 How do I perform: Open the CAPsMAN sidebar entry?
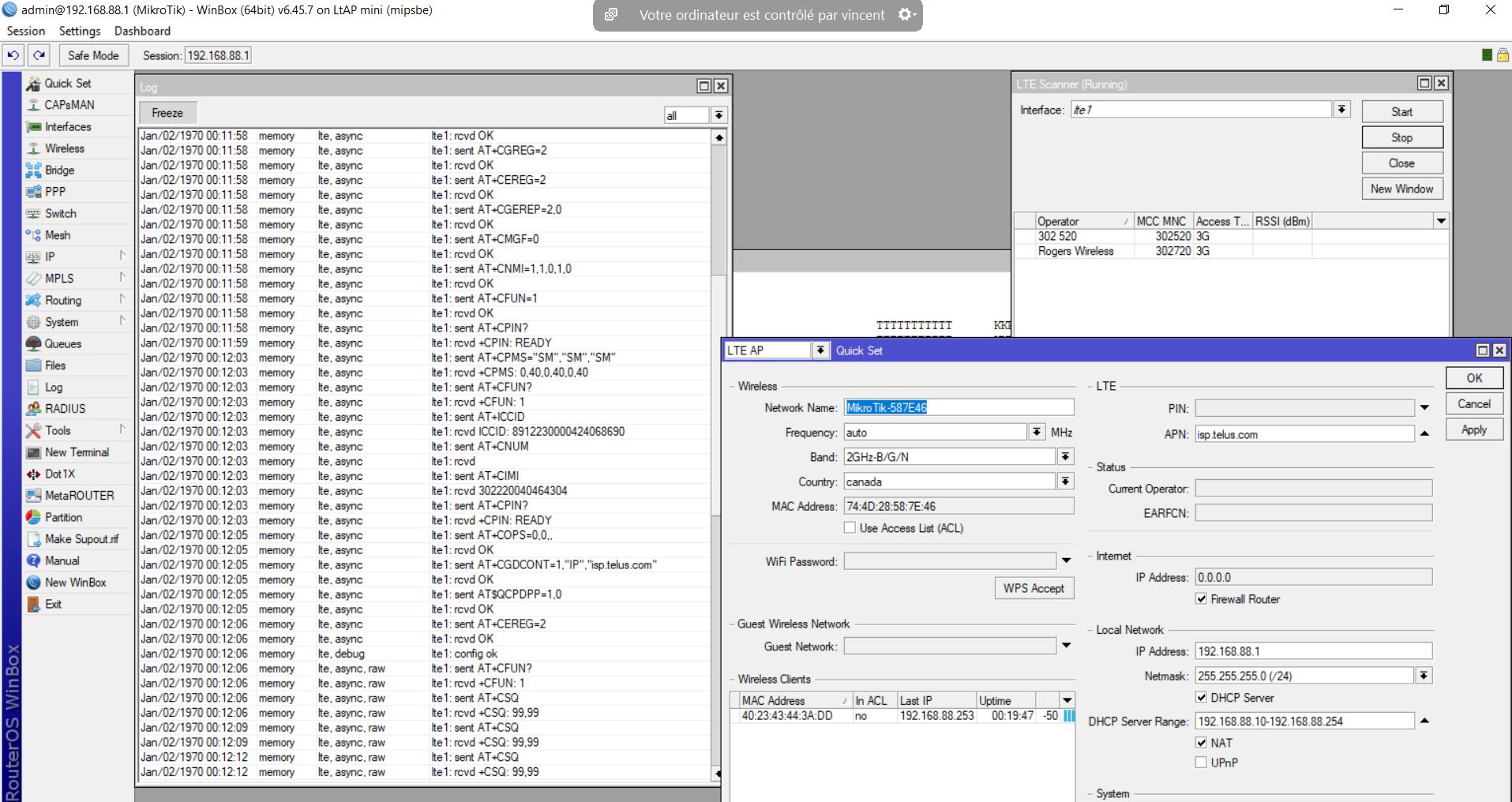69,105
